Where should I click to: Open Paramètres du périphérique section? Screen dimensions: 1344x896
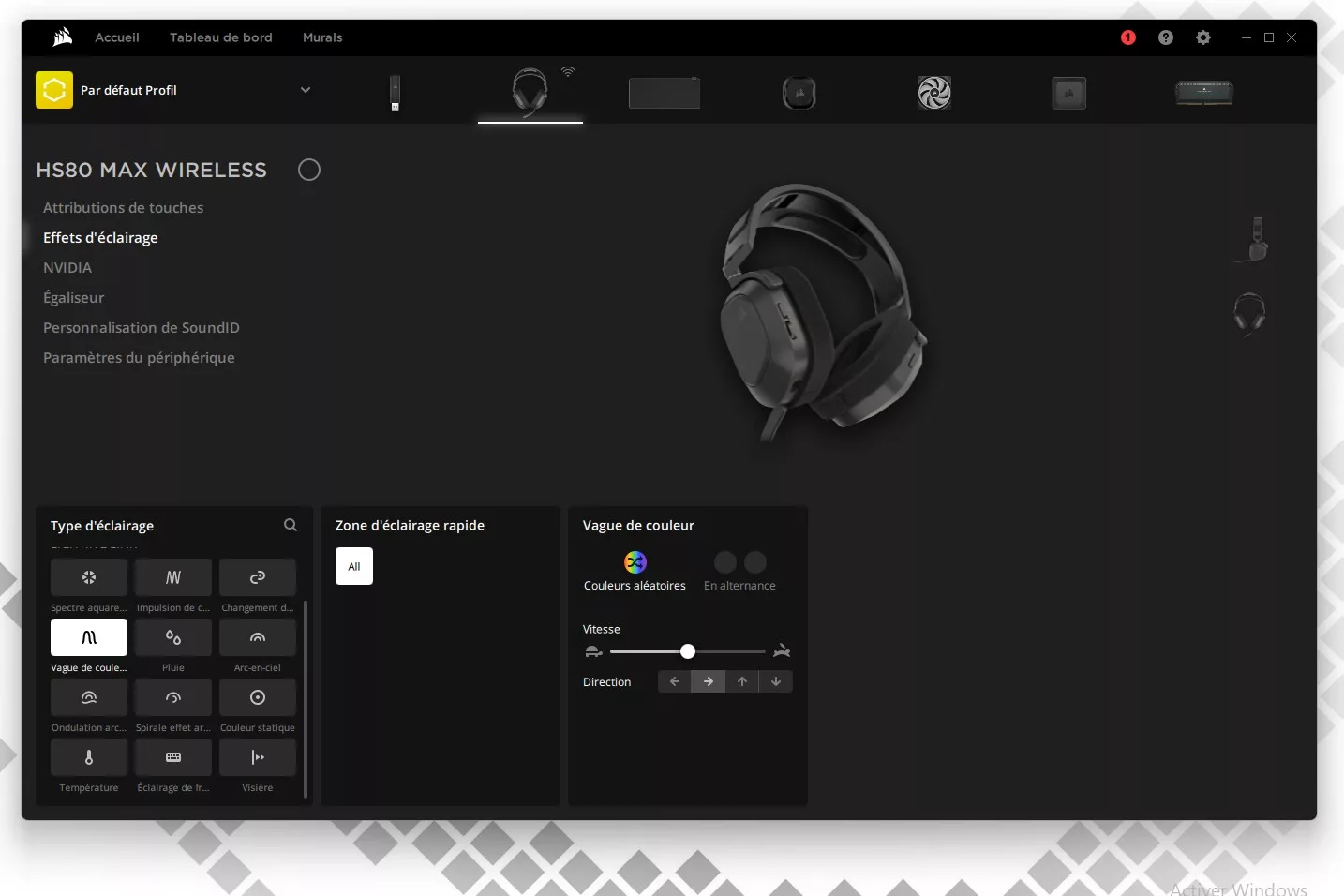coord(139,358)
